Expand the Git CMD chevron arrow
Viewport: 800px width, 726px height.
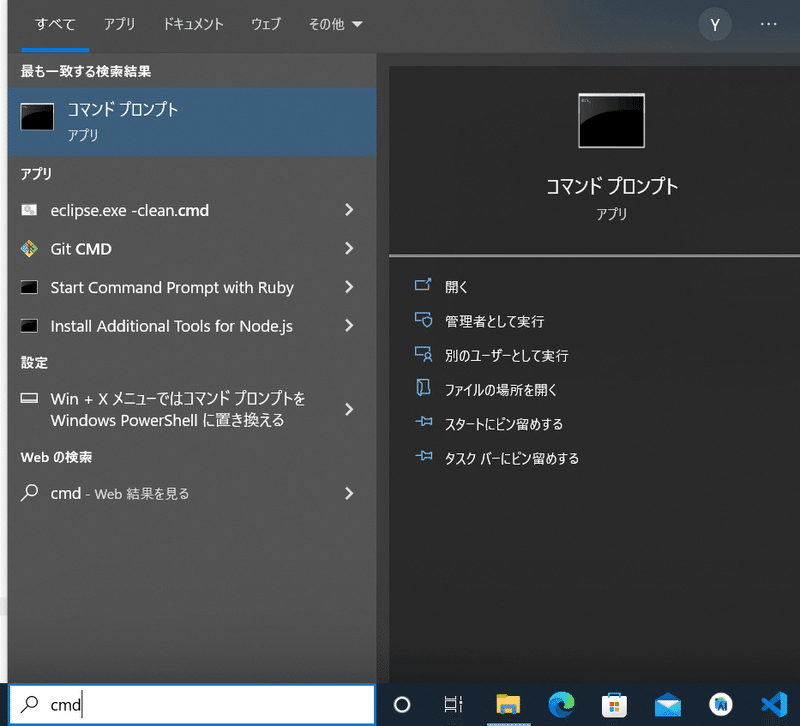click(349, 248)
